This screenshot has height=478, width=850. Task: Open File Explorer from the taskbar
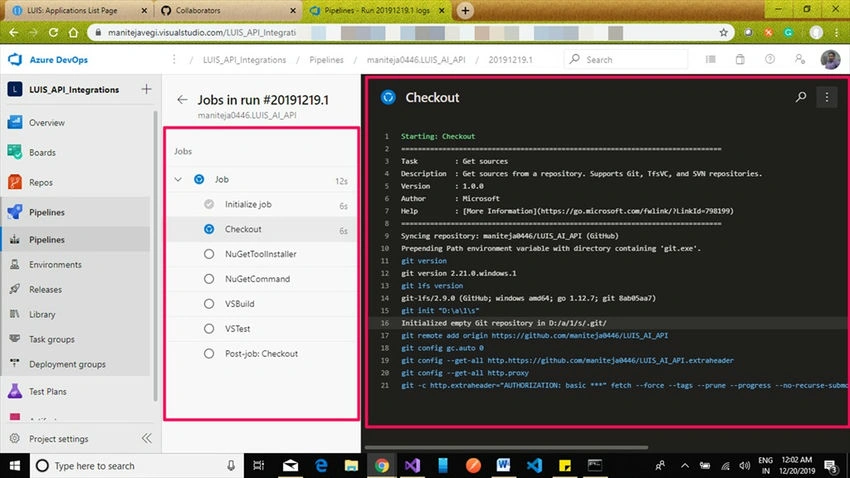pyautogui.click(x=351, y=466)
